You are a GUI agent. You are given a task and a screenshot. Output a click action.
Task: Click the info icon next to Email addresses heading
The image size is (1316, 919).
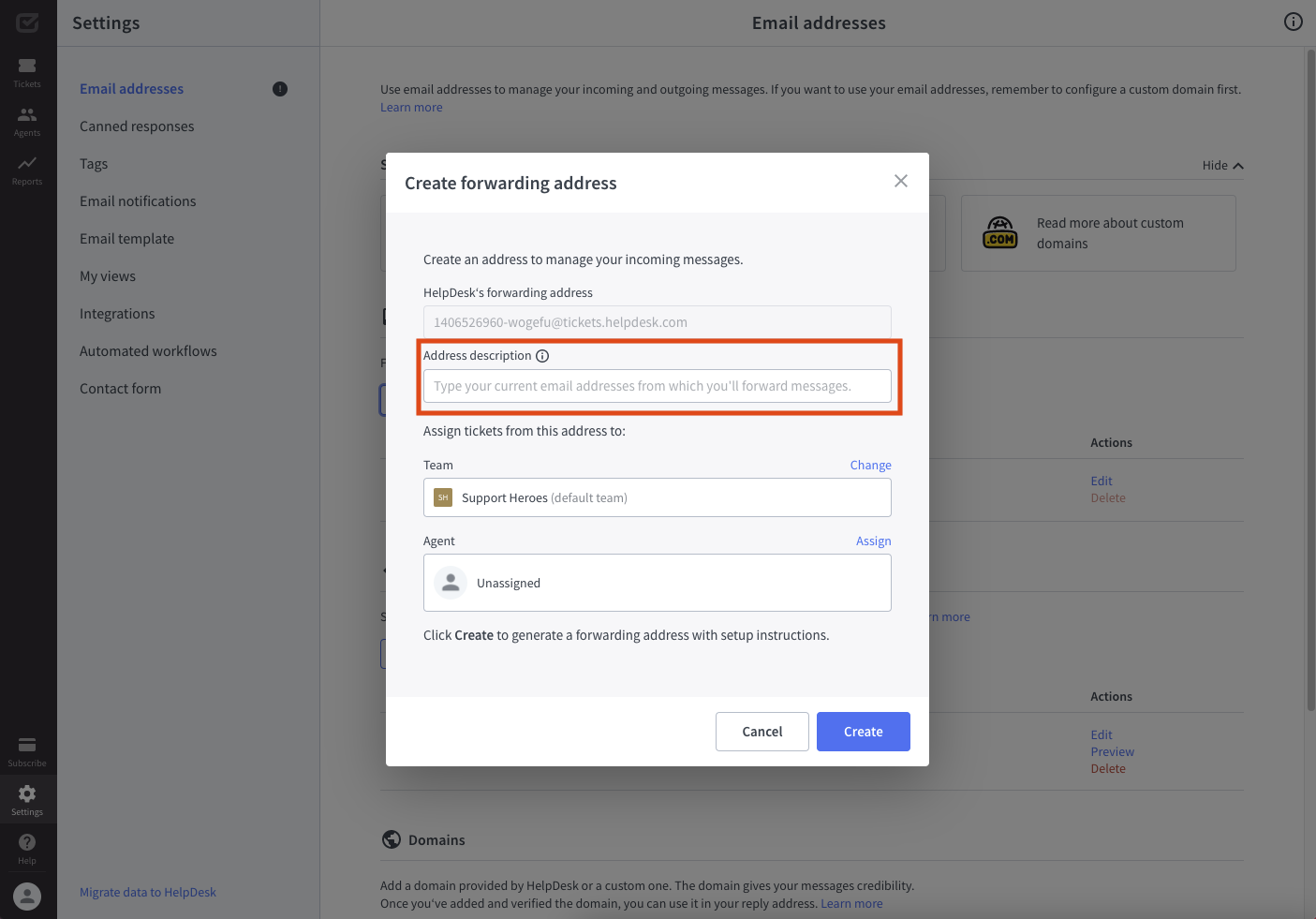click(x=1294, y=21)
